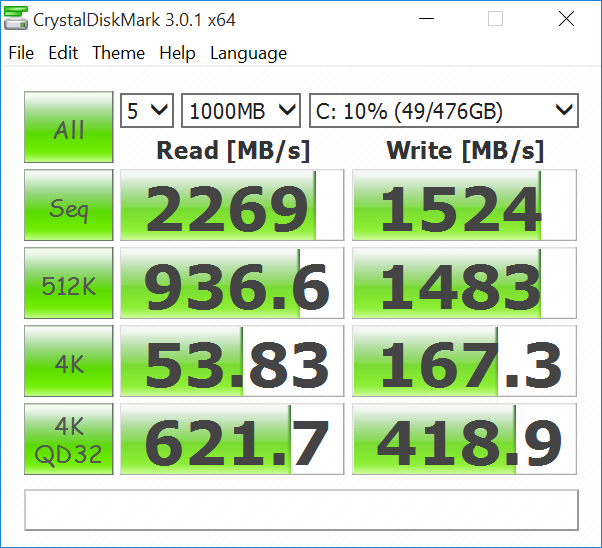
Task: Click the Read [MB/s] column header
Action: (x=233, y=151)
